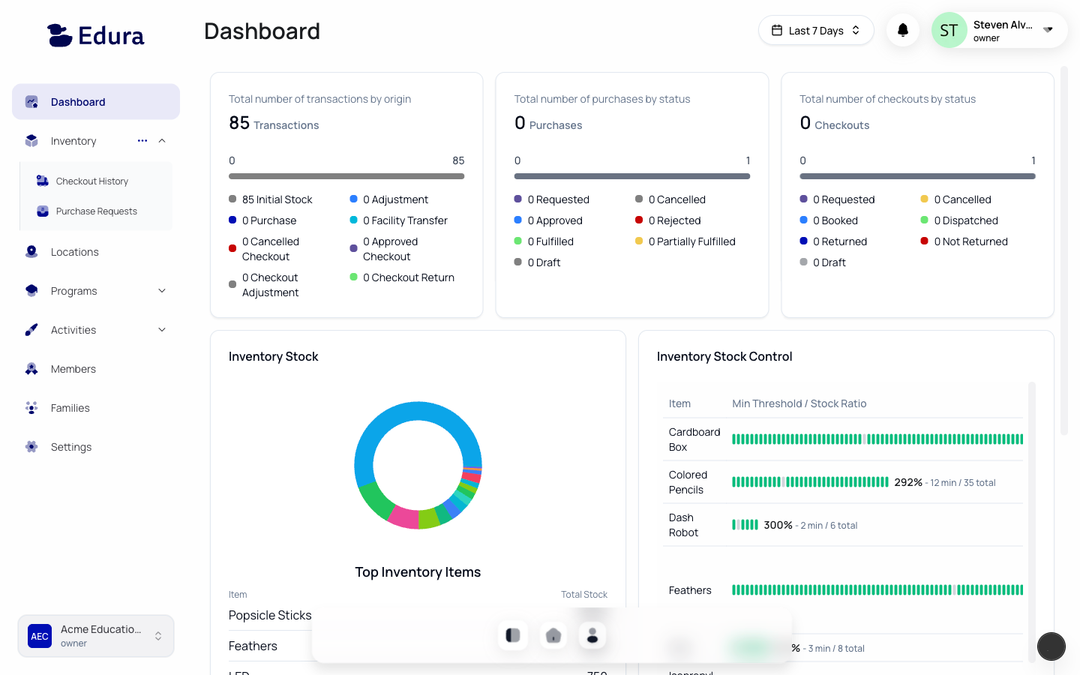Click the Locations pin icon

point(33,251)
